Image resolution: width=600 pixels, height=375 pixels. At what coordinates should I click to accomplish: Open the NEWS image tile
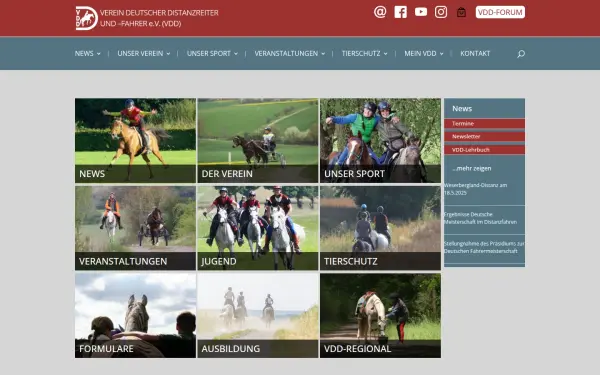[135, 140]
